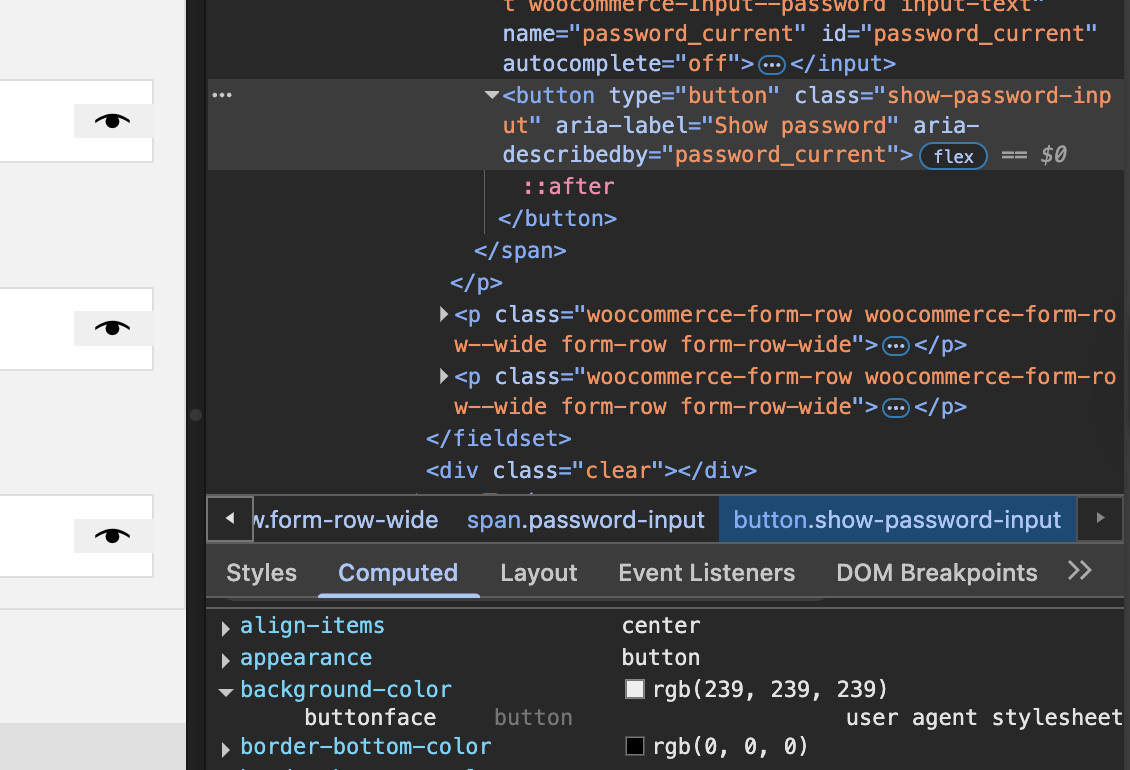Open the Event Listeners tab

[706, 573]
